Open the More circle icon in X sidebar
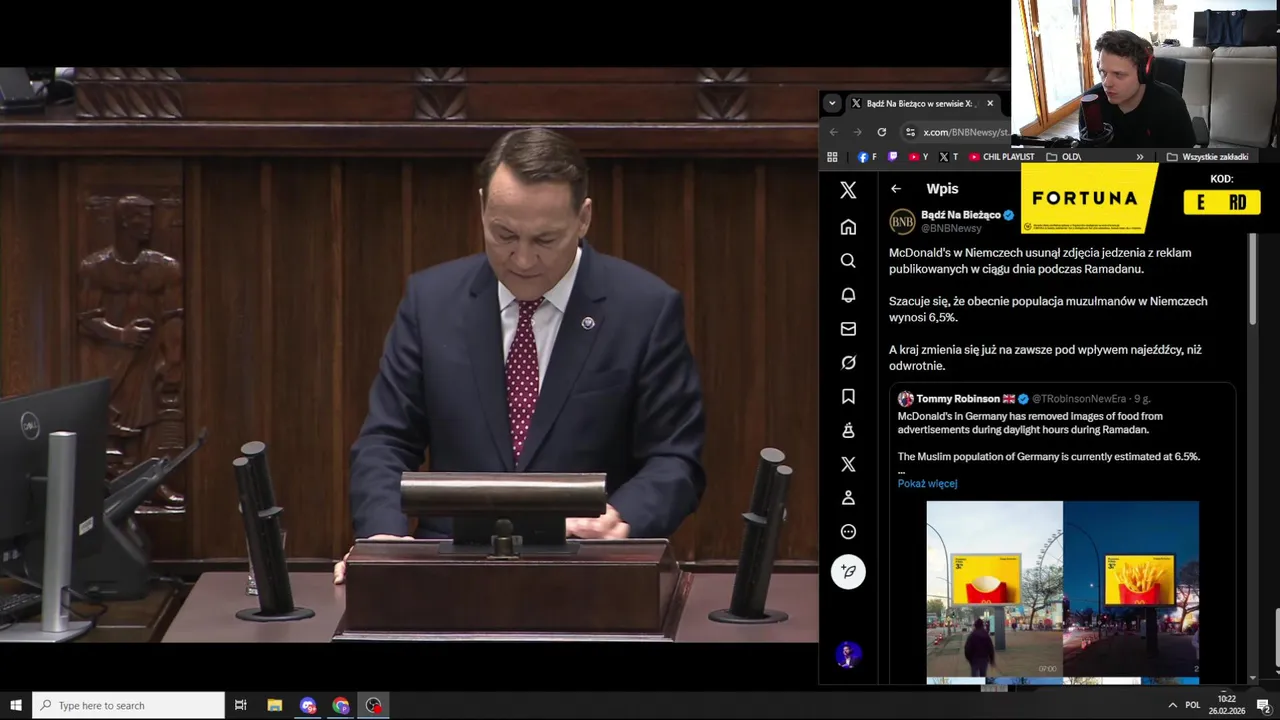 point(848,532)
